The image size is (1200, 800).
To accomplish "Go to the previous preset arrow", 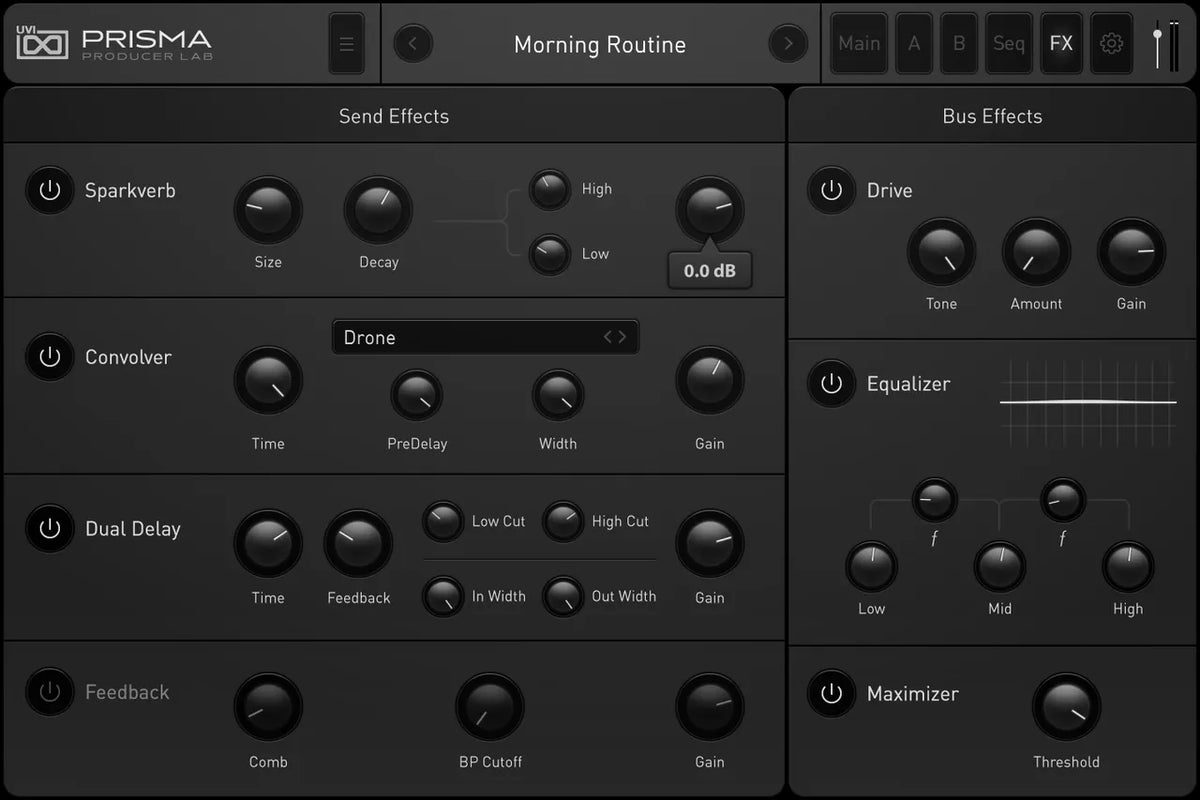I will (413, 44).
